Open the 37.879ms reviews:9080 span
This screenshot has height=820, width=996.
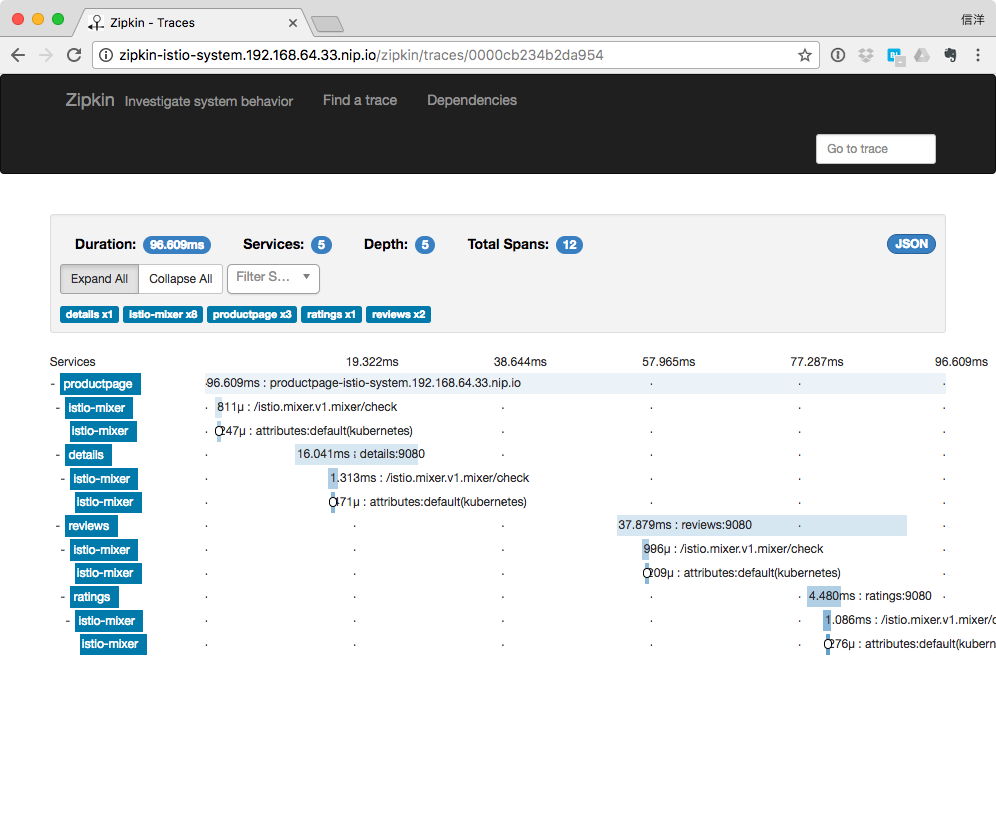[762, 525]
